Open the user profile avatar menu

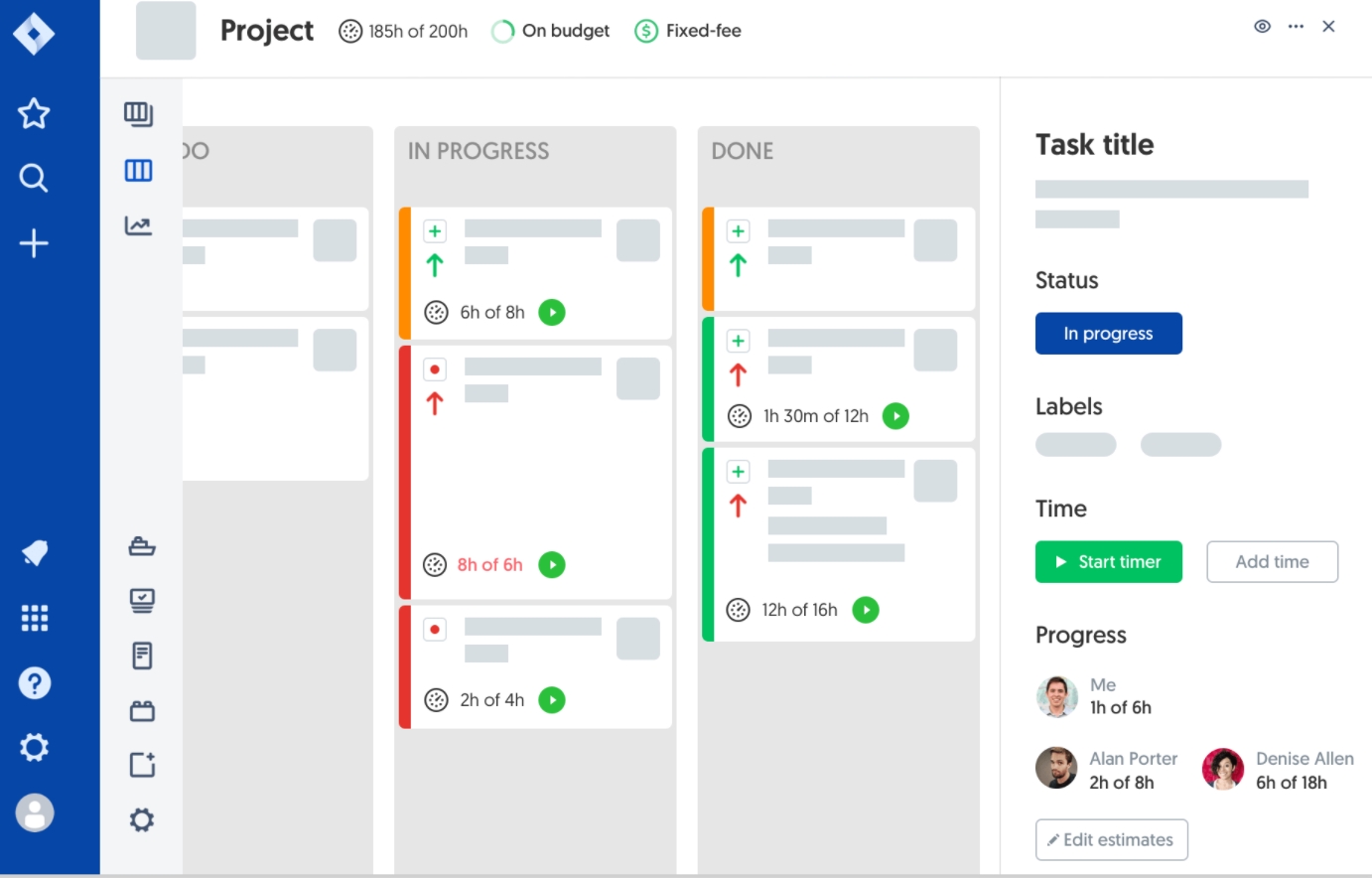pos(34,813)
